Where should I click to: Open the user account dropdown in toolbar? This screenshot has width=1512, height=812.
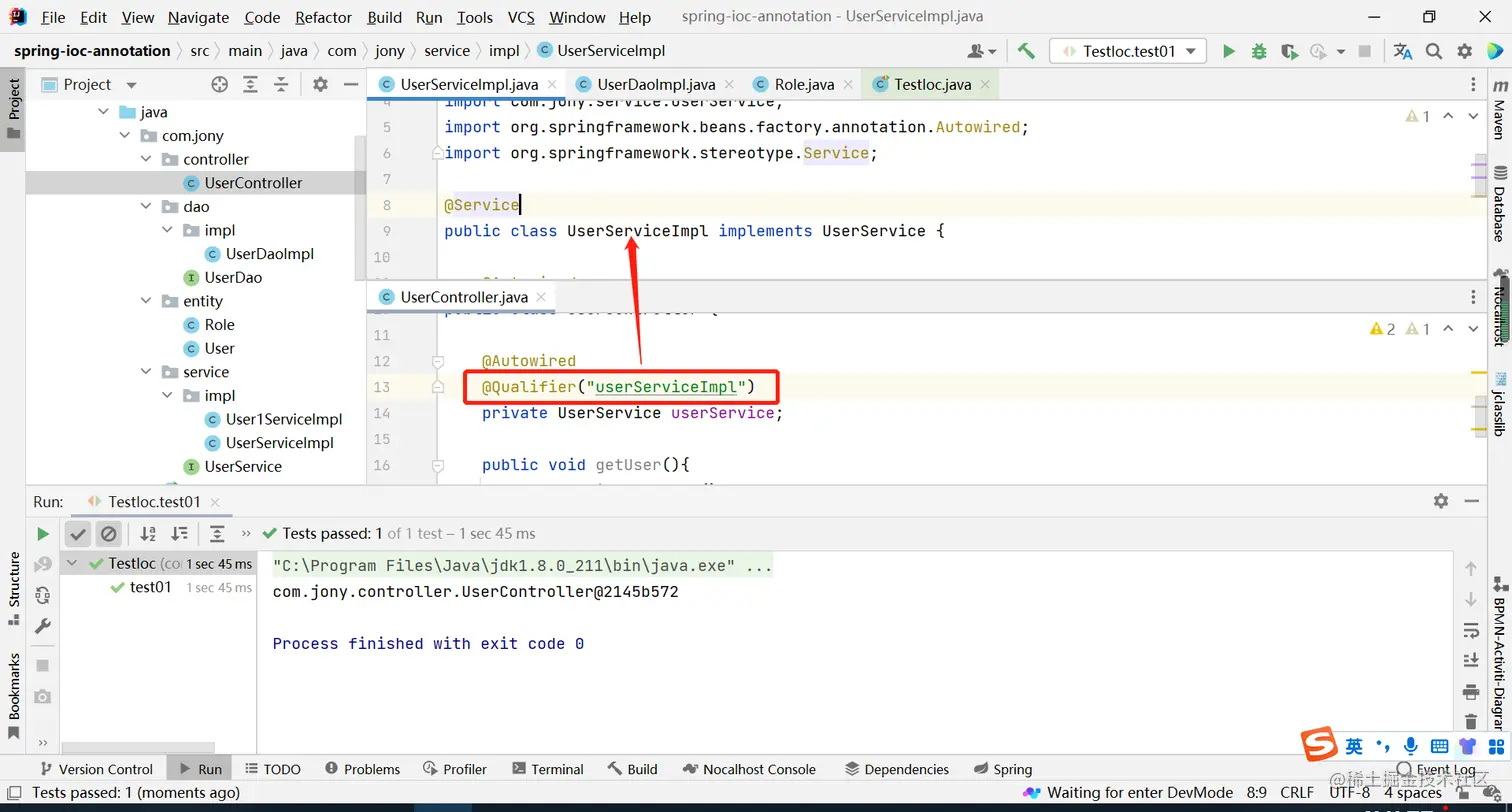click(982, 51)
